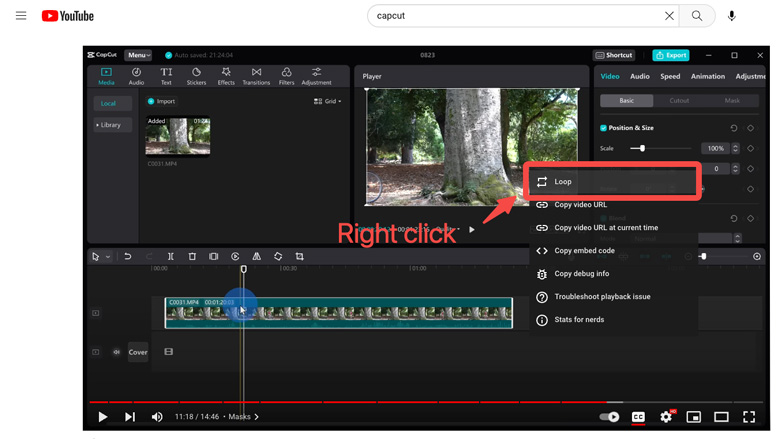Play the video using the play button
This screenshot has width=780, height=439.
tap(102, 417)
